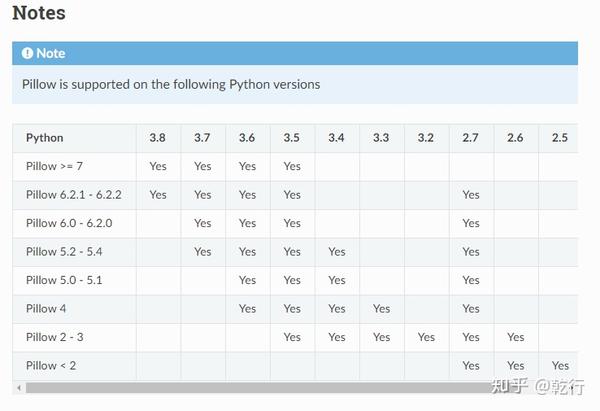Click the "Notes" heading
The image size is (600, 411).
point(39,14)
